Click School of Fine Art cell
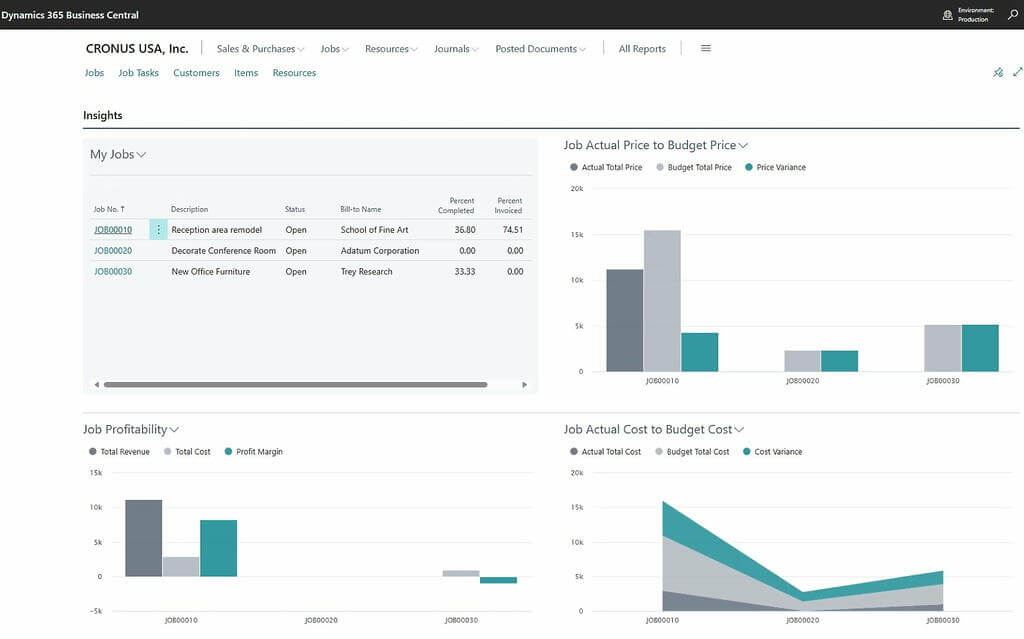 [374, 230]
